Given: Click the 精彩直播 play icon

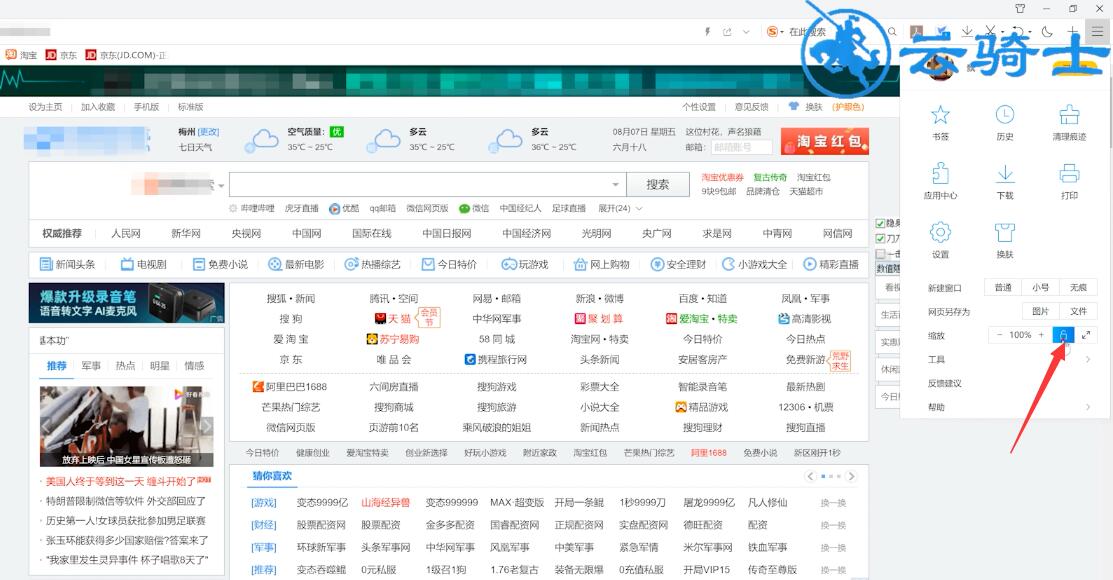Looking at the screenshot, I should [x=809, y=264].
